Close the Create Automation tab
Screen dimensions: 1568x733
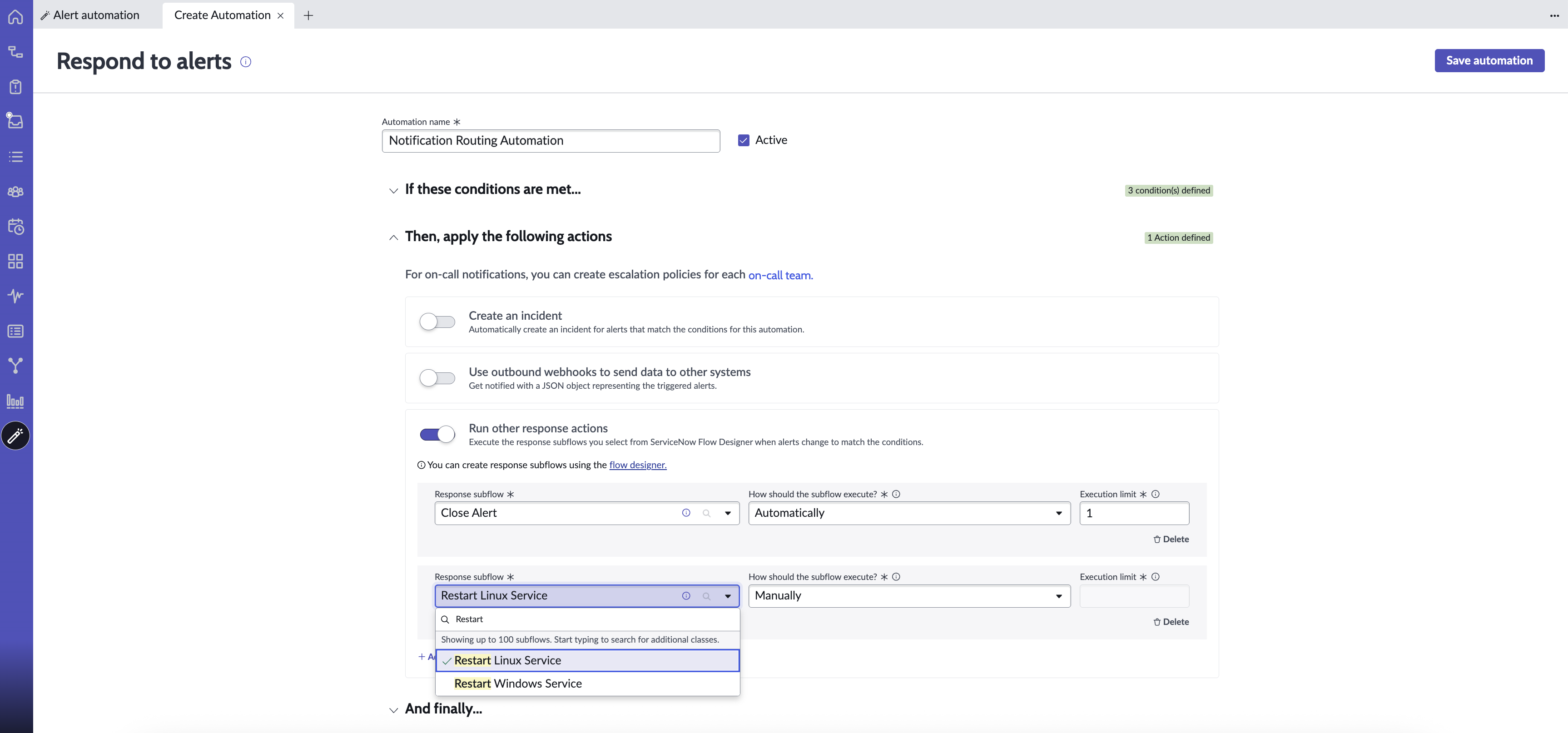point(281,16)
